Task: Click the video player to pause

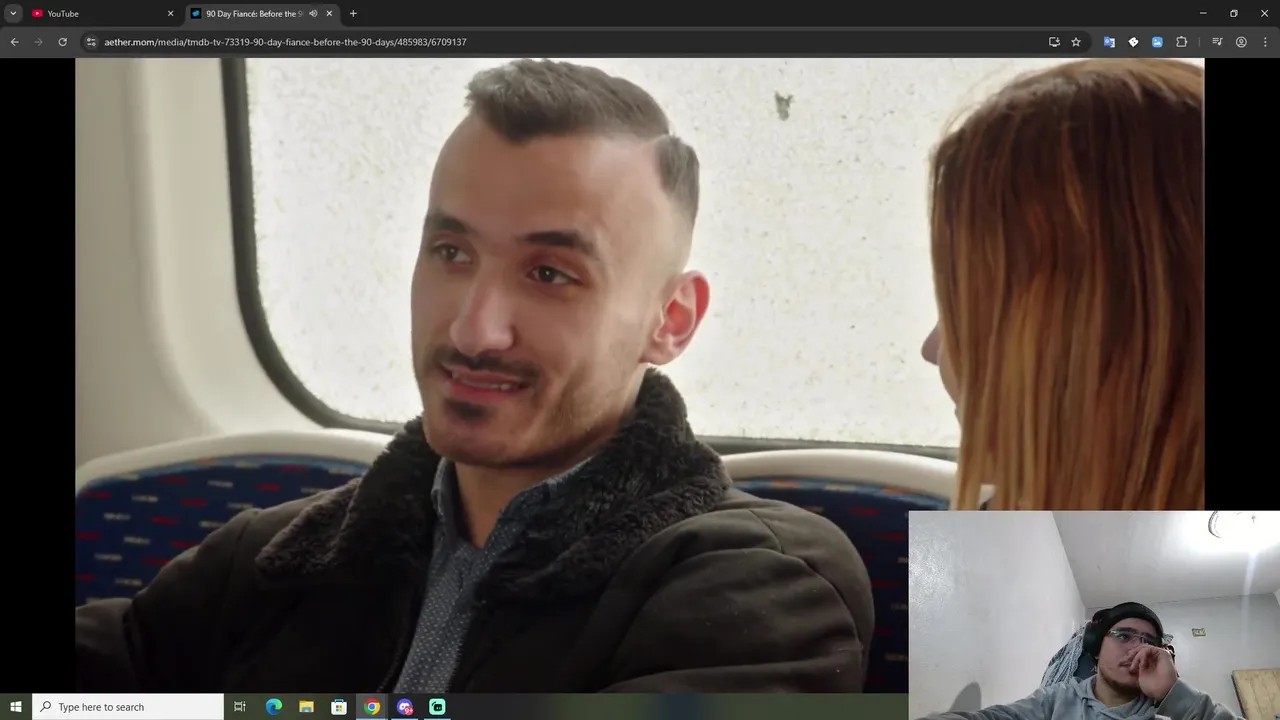Action: 640,375
